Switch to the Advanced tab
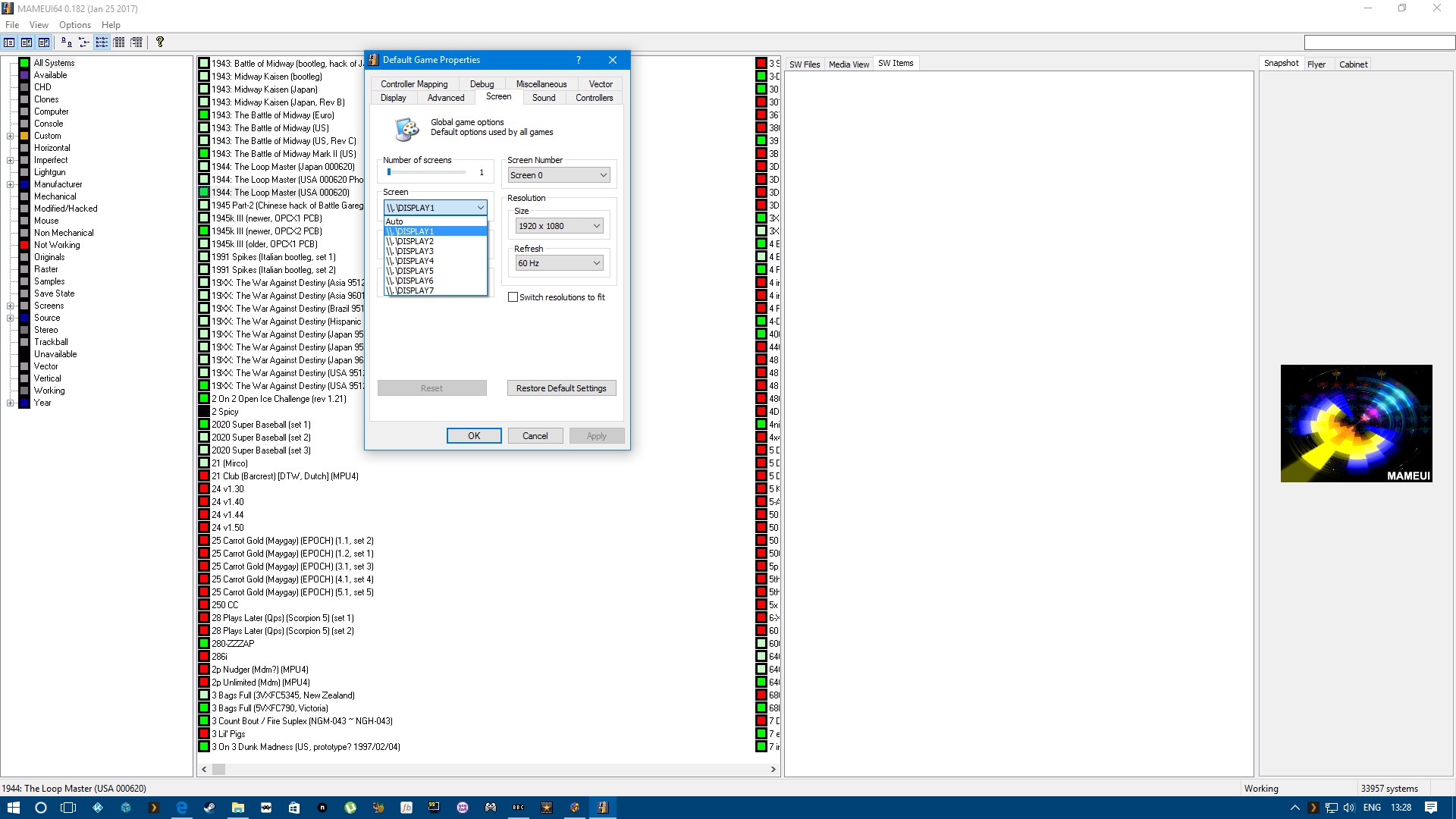 click(446, 98)
